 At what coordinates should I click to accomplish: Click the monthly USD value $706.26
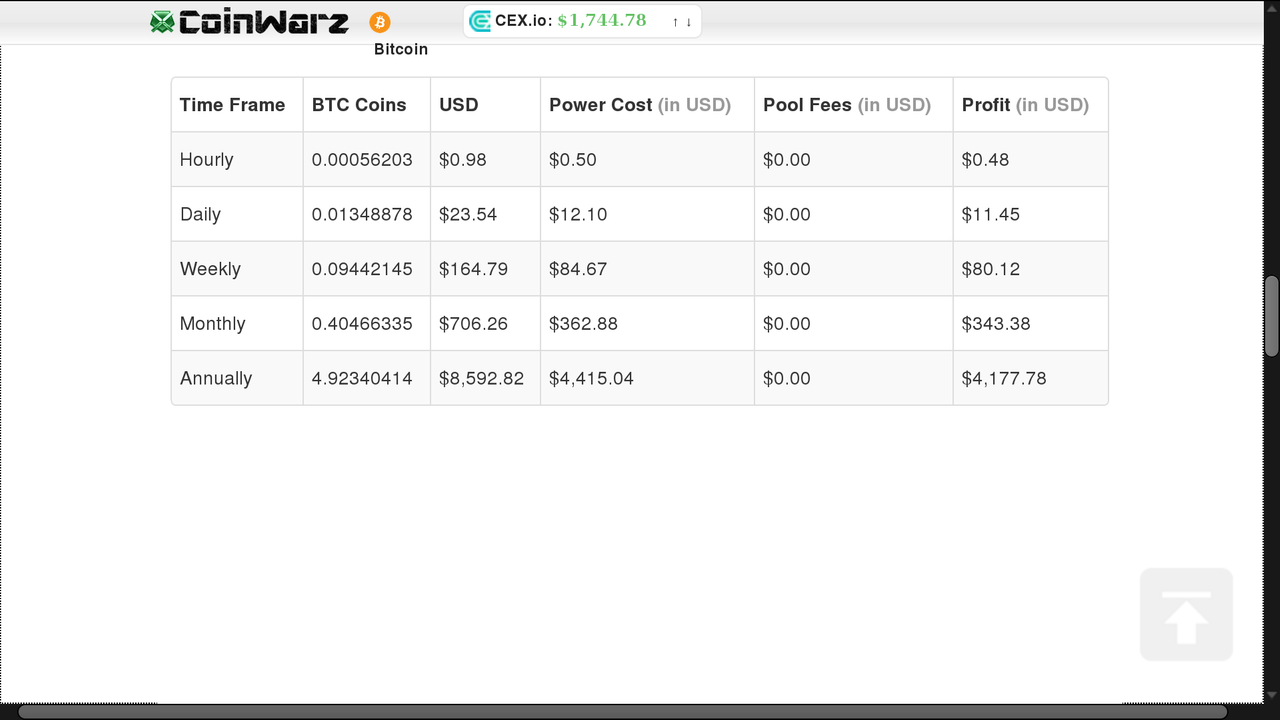tap(474, 324)
